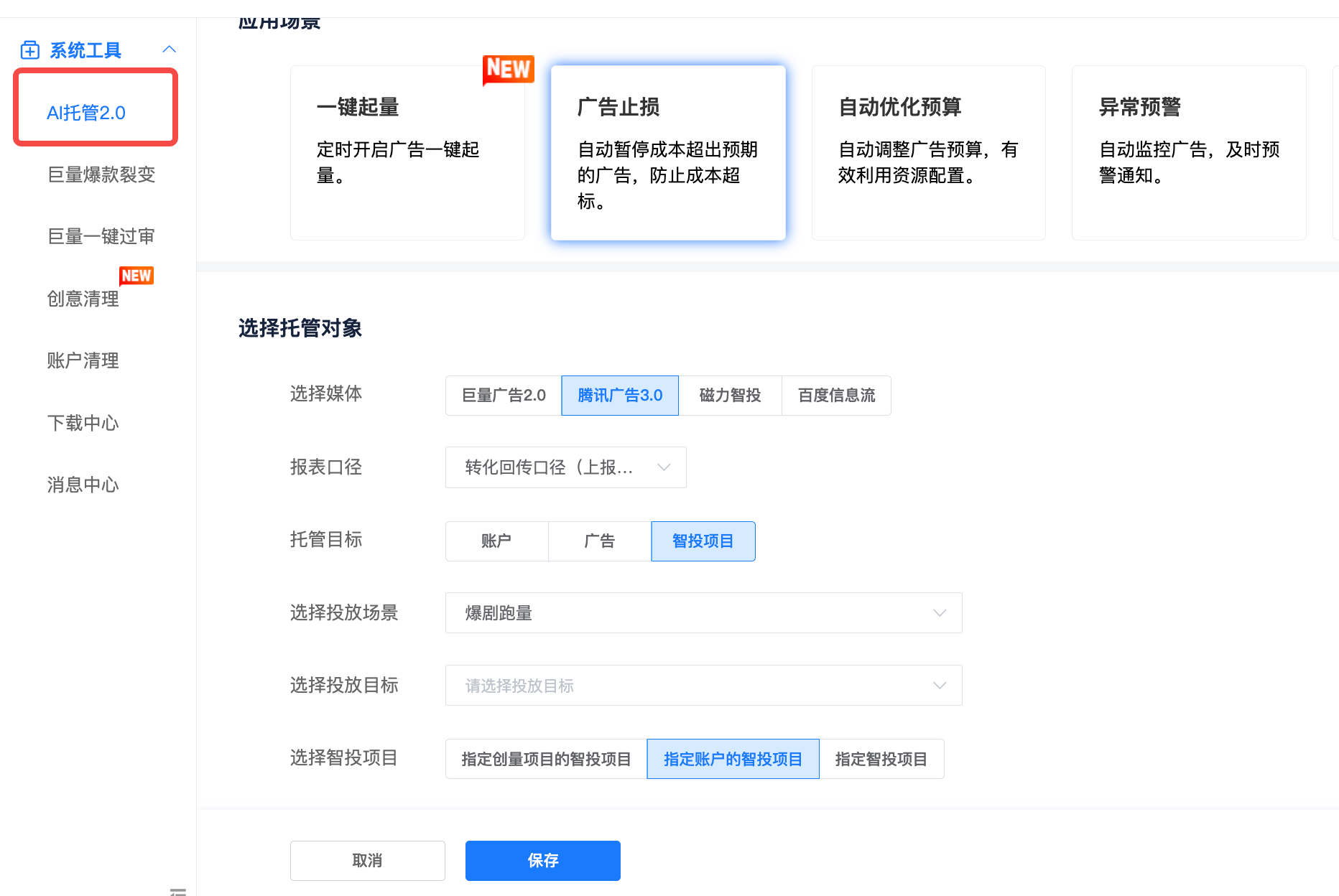The image size is (1339, 896).
Task: Go to 账户清理 in sidebar
Action: tap(83, 360)
